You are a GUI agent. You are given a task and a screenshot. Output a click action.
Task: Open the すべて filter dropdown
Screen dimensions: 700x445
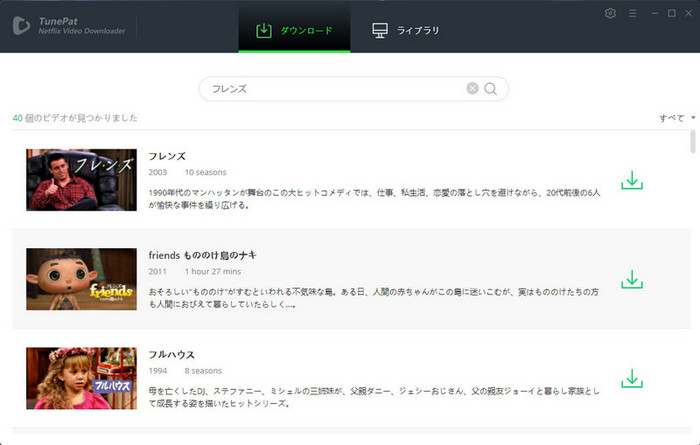pos(677,118)
